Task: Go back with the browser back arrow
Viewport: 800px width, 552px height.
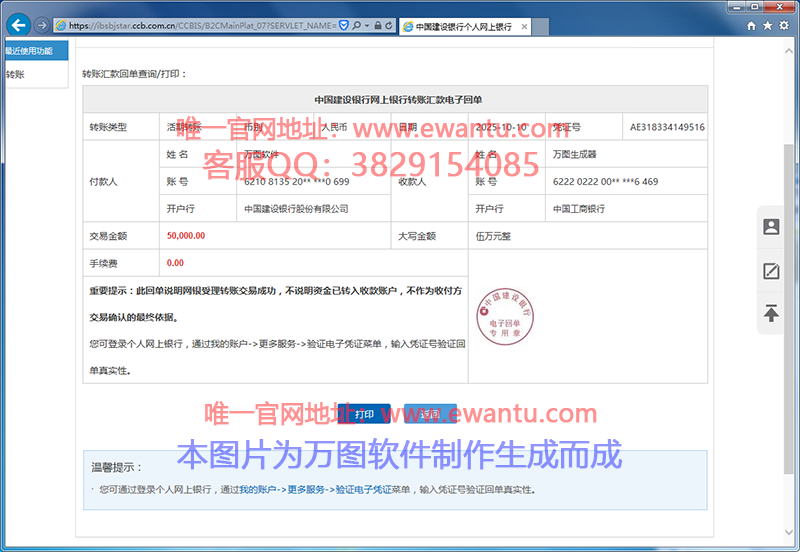Action: (18, 25)
